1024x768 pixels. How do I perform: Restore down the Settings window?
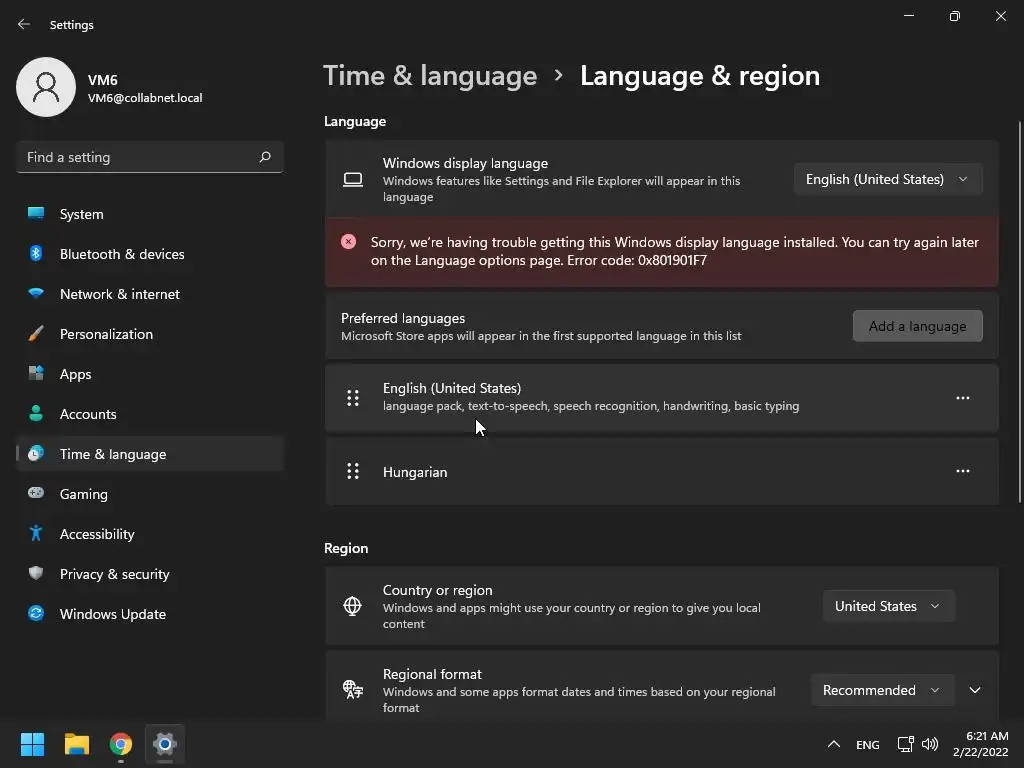954,16
